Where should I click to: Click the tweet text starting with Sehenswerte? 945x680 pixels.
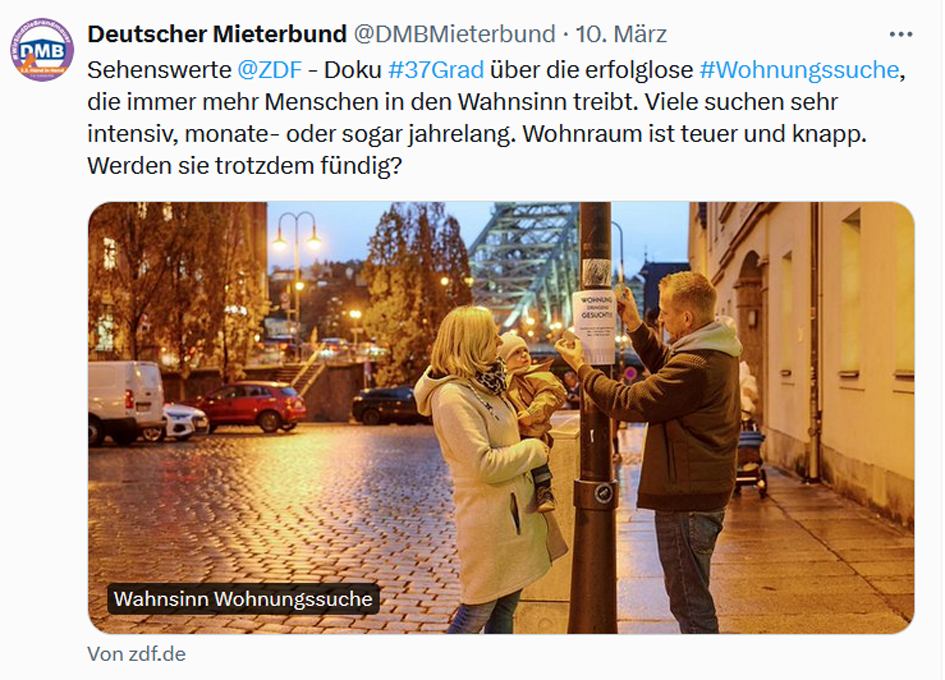click(x=496, y=118)
